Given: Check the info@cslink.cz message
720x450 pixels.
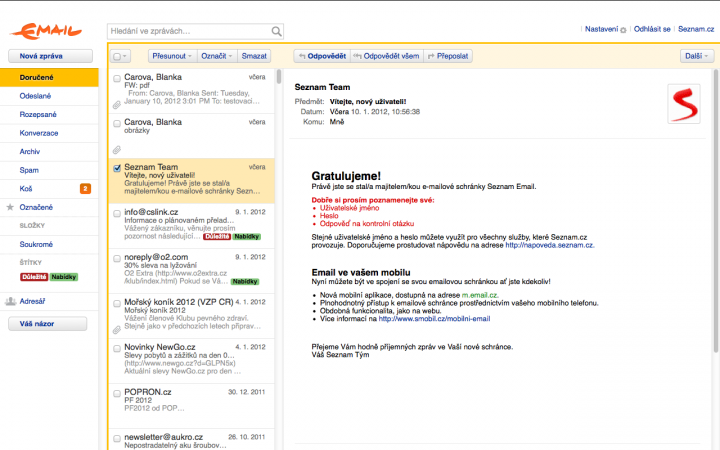Looking at the screenshot, I should (117, 214).
